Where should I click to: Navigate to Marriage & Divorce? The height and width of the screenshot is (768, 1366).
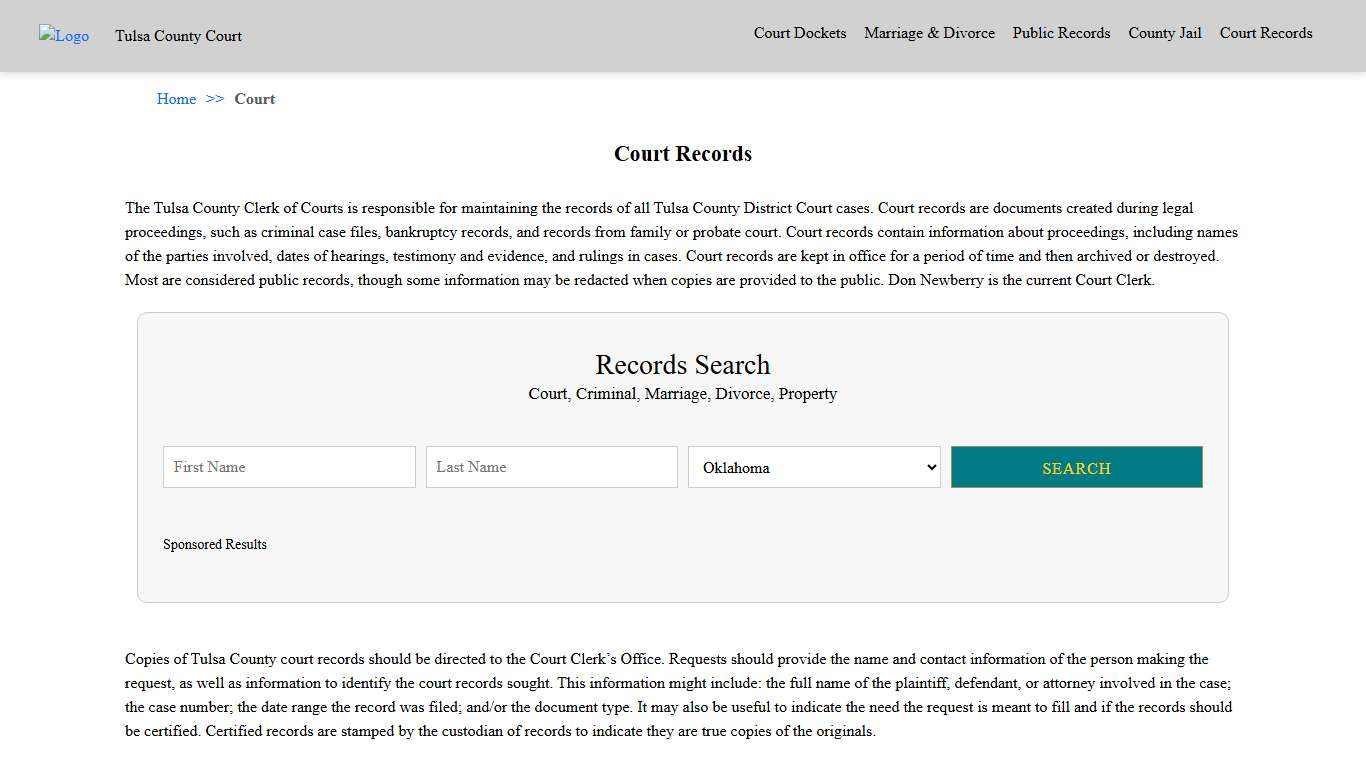click(x=929, y=33)
